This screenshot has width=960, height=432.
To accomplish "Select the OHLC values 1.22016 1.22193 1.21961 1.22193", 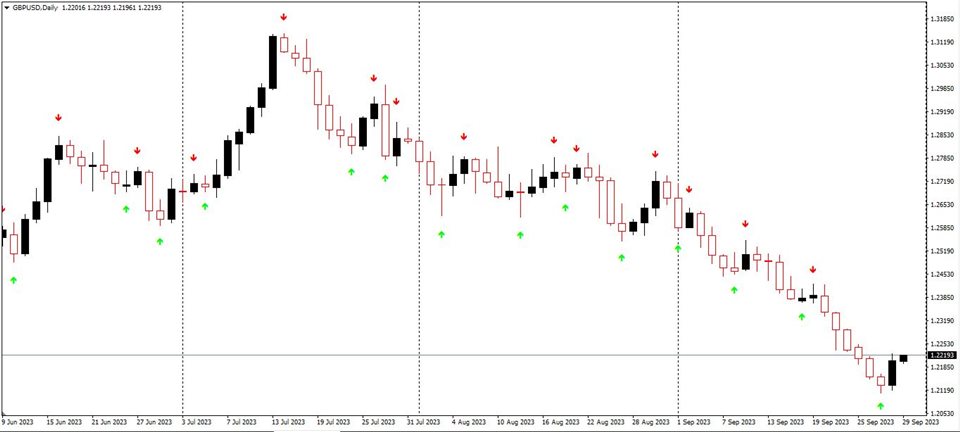I will (x=111, y=8).
